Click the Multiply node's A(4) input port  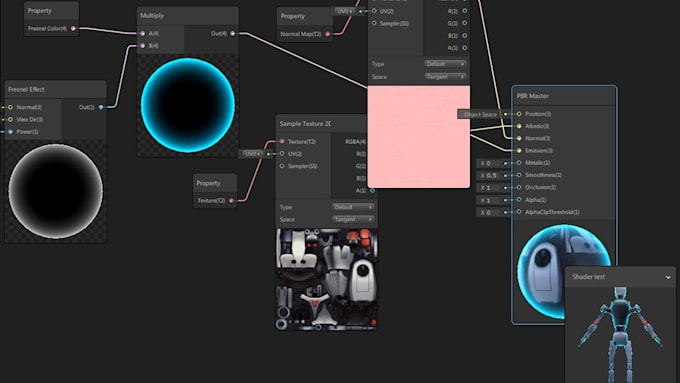click(142, 33)
